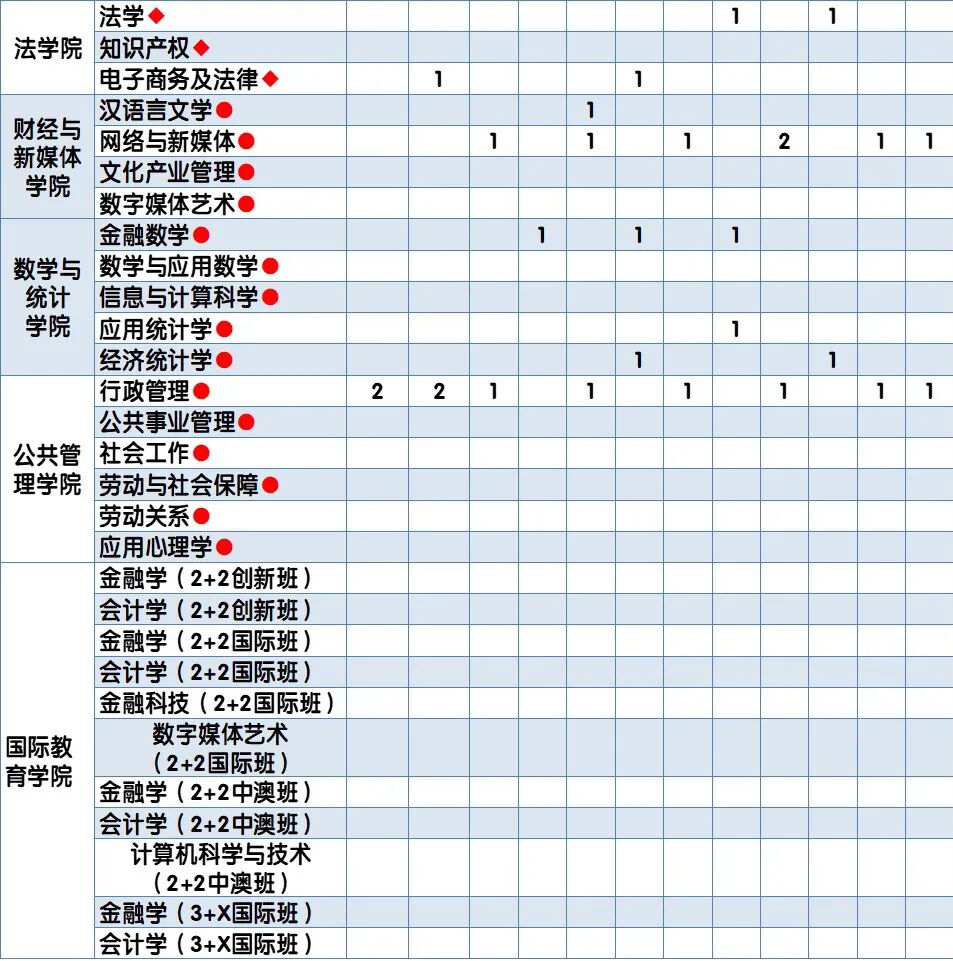Click the red circle beside 行政管理

point(200,392)
